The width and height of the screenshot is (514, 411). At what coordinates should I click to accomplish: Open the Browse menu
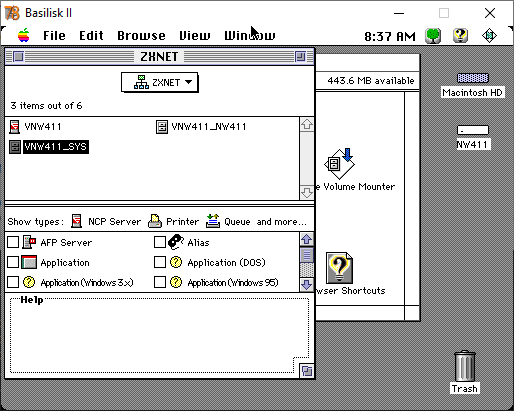[141, 35]
